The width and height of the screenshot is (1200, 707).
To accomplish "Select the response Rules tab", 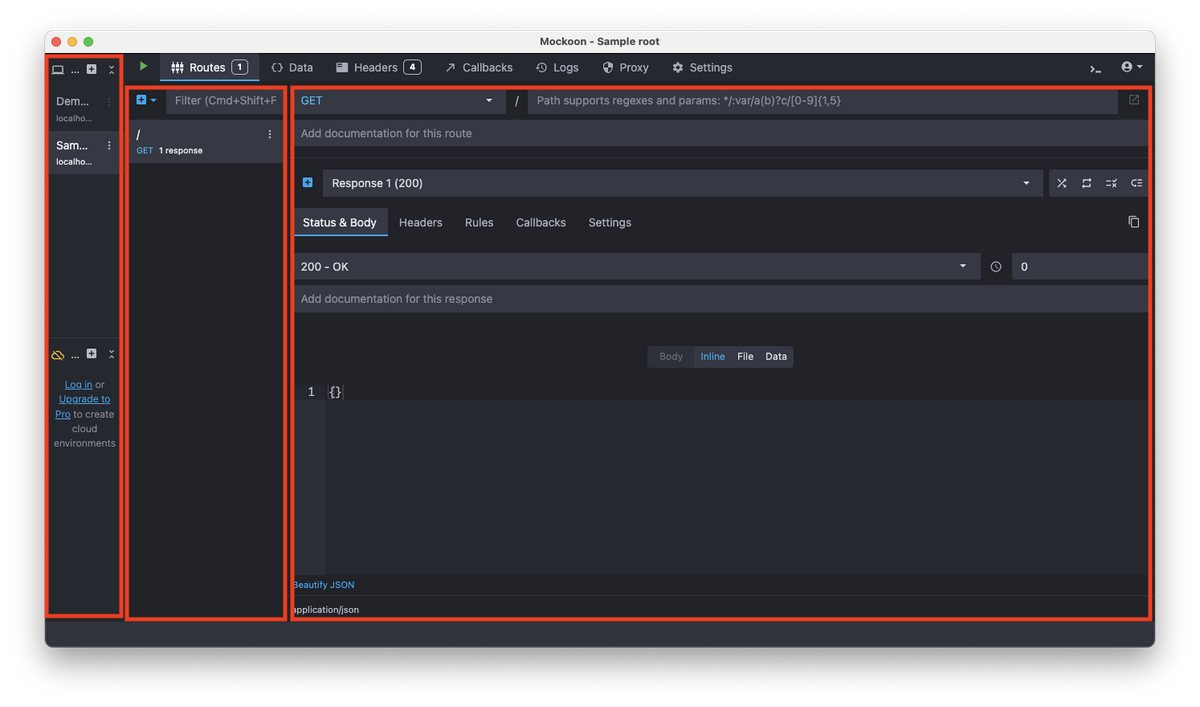I will coord(479,222).
